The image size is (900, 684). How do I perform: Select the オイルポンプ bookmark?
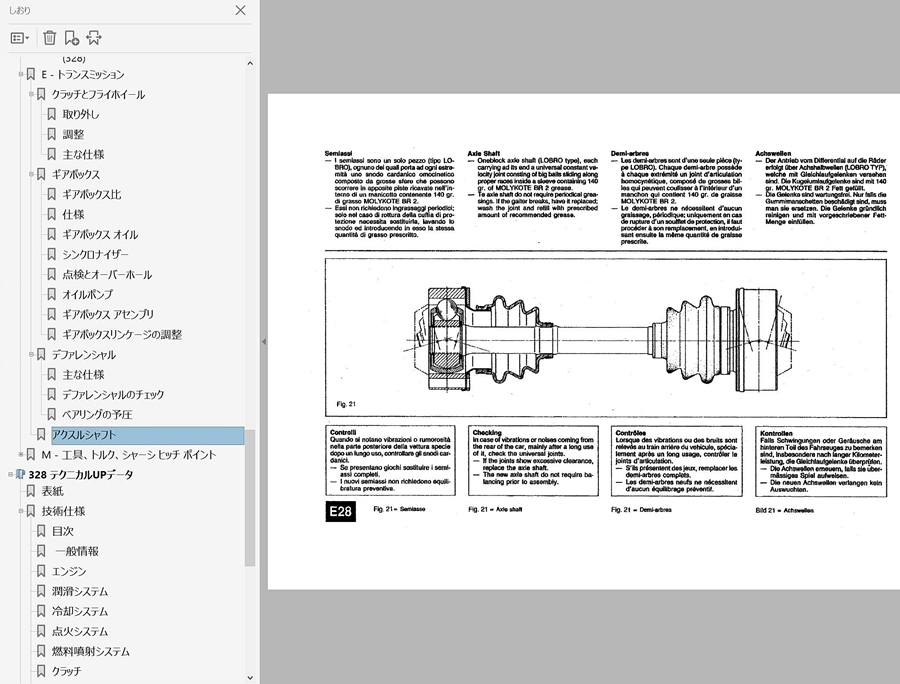tap(88, 294)
